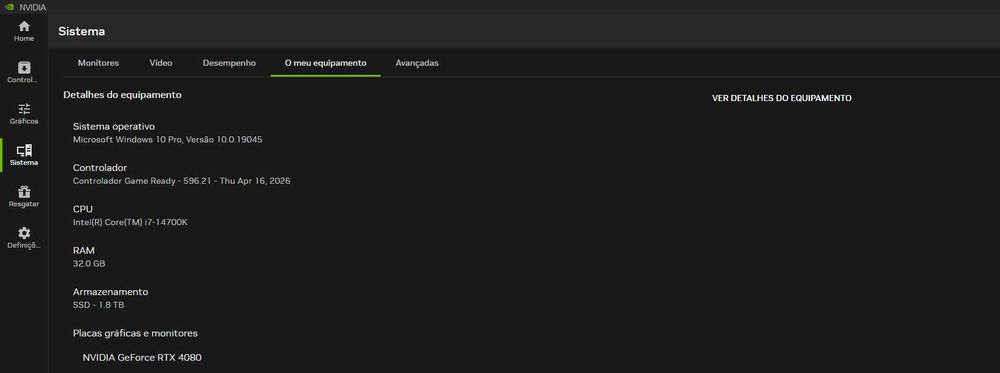Switch to the Monitores tab
The height and width of the screenshot is (373, 1000).
click(98, 63)
